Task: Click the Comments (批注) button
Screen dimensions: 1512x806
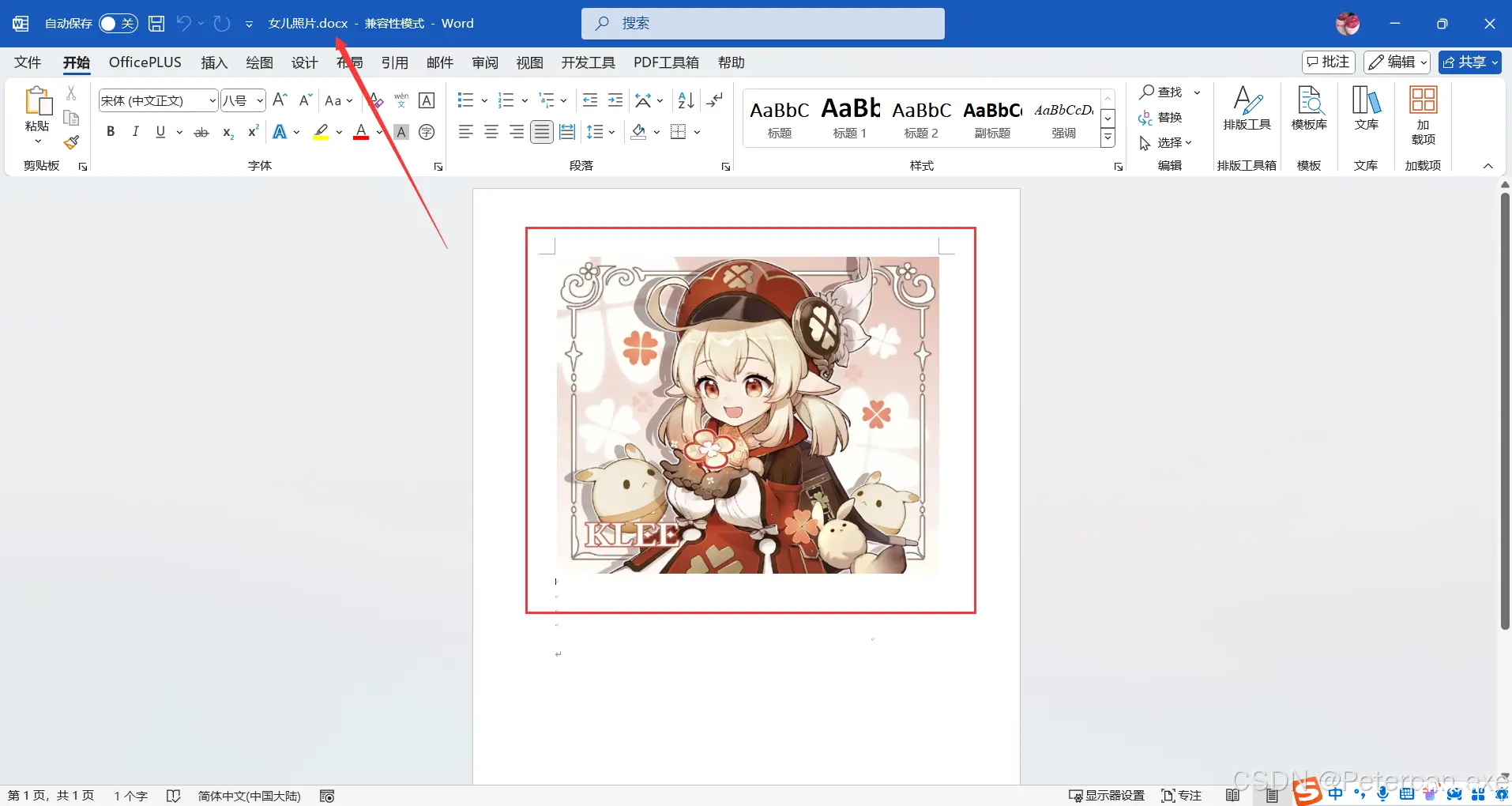Action: coord(1329,62)
